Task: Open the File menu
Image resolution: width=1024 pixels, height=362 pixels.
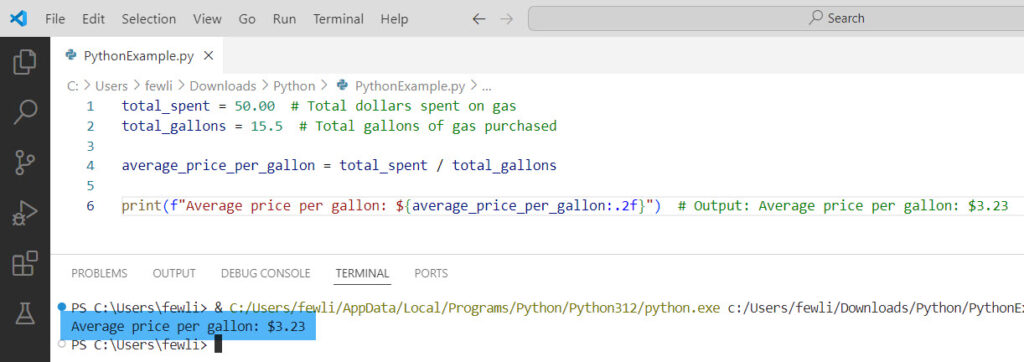Action: point(55,19)
